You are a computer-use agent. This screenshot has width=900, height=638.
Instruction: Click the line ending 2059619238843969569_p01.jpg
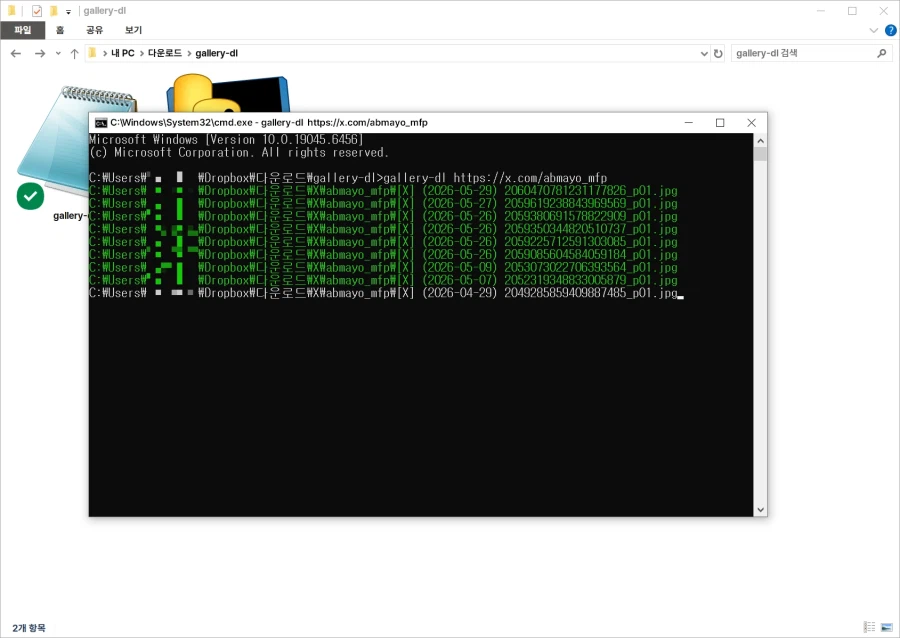[x=383, y=204]
